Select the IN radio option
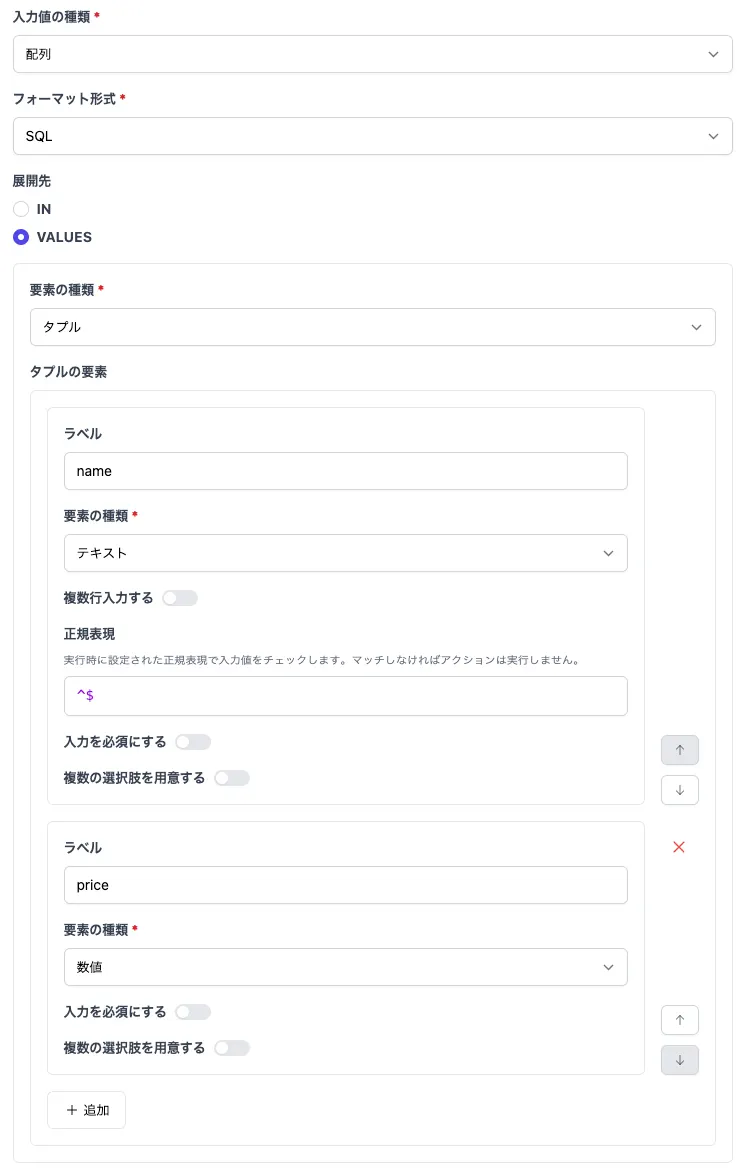 (21, 209)
